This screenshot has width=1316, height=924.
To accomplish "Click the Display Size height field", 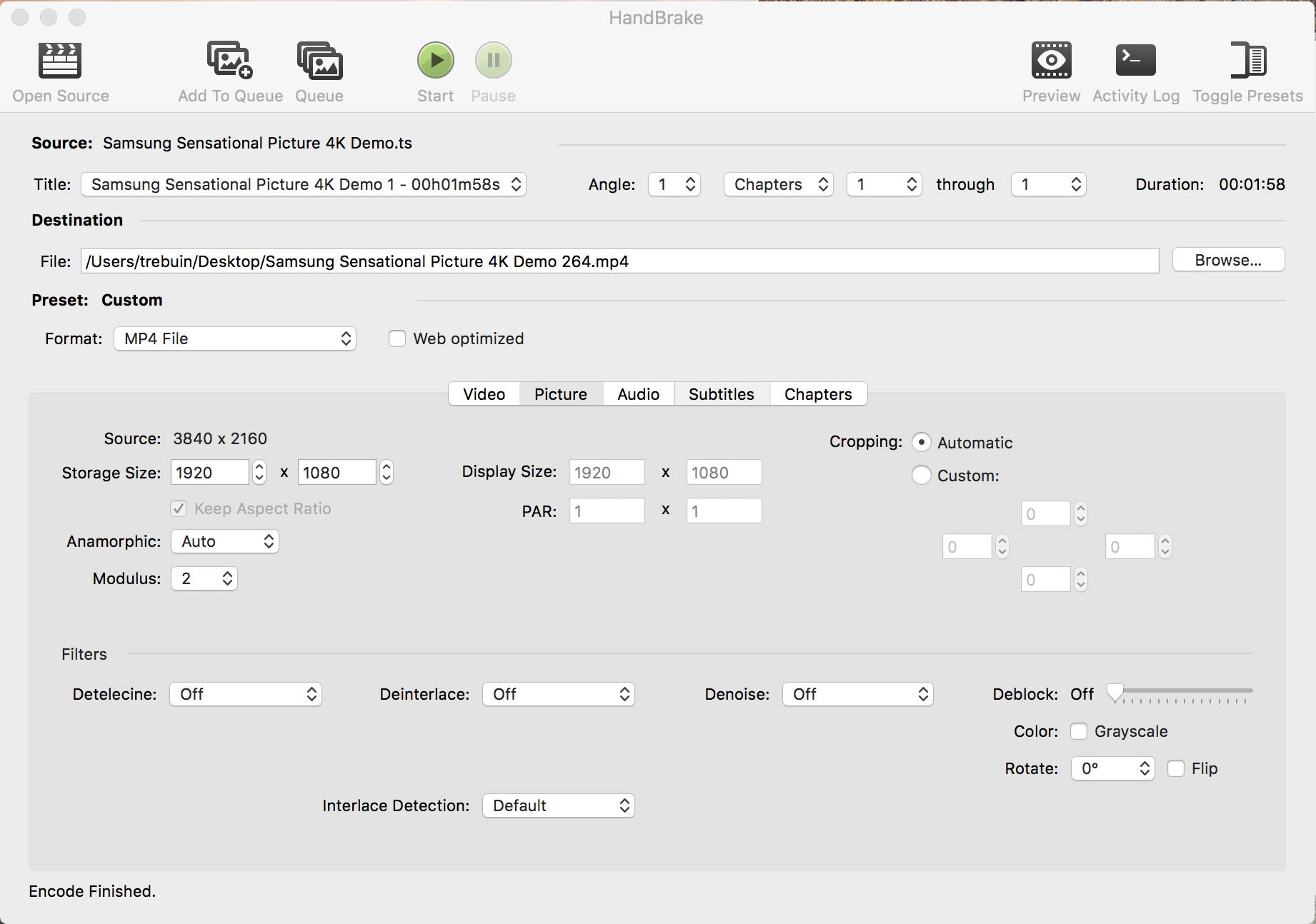I will point(724,473).
